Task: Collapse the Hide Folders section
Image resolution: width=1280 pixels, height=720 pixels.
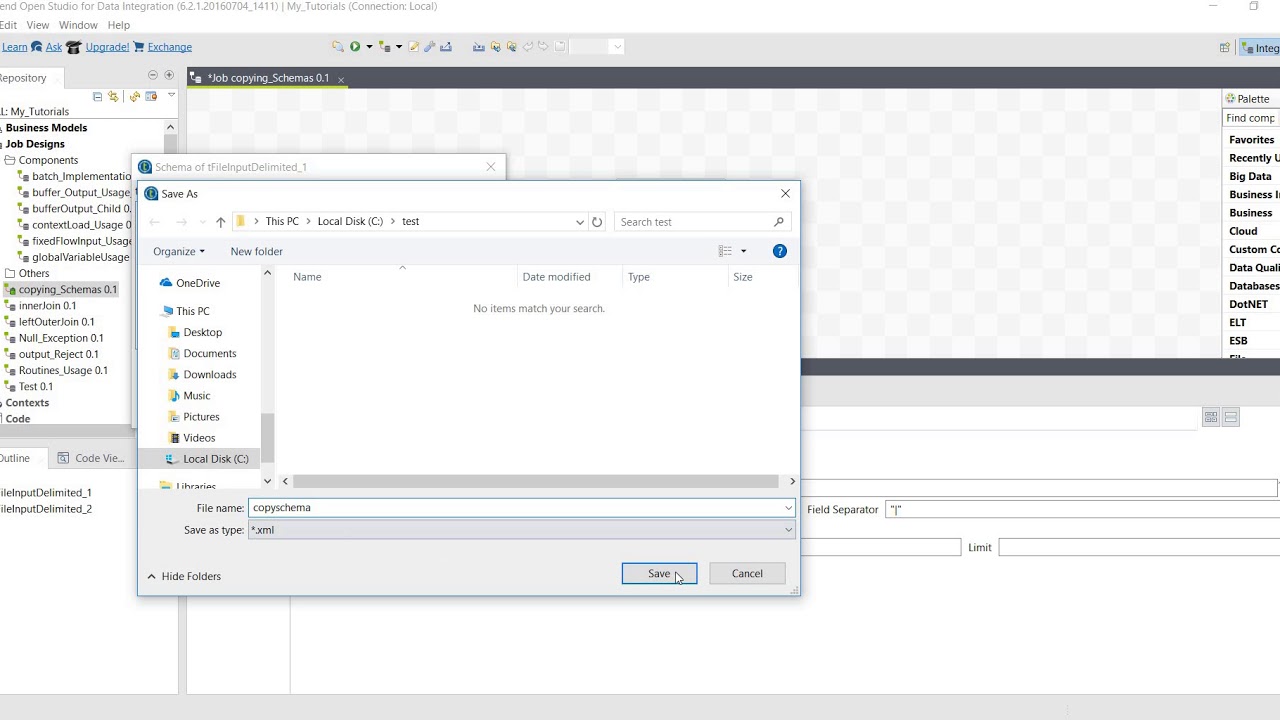Action: (184, 576)
